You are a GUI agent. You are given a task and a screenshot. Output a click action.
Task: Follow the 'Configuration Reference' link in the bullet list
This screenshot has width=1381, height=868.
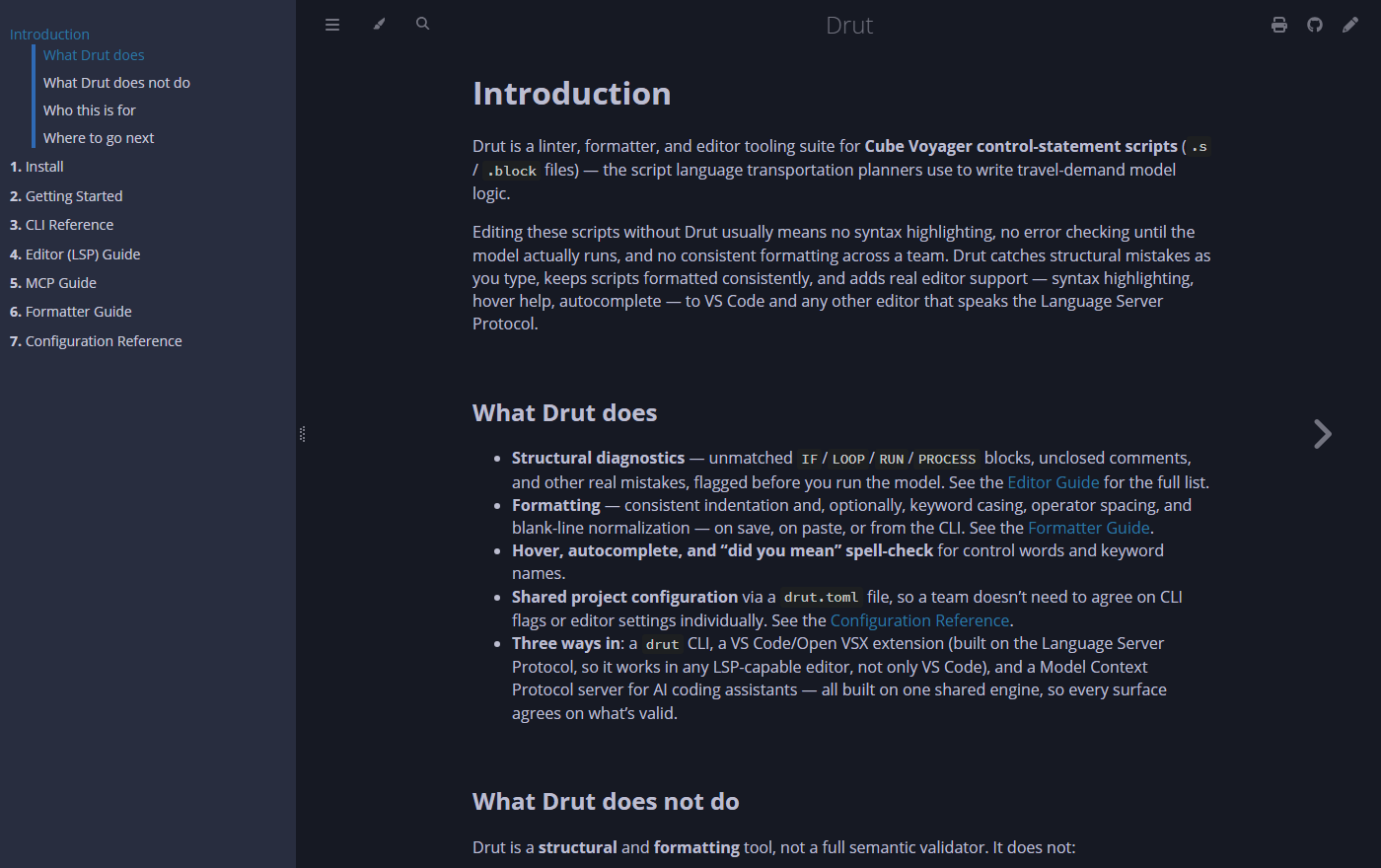point(920,620)
